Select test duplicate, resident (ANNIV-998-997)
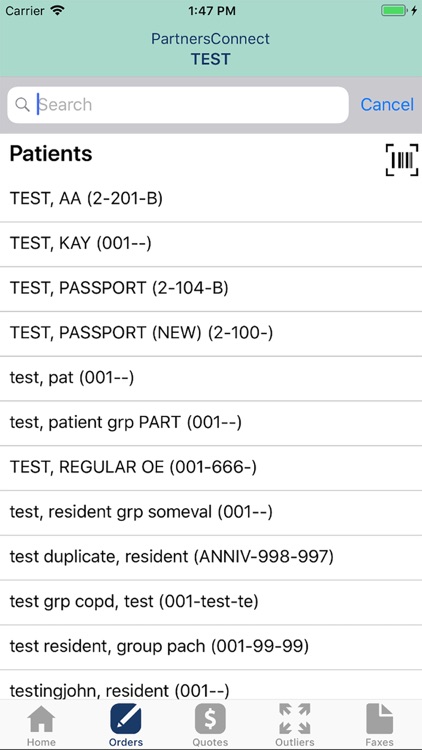The image size is (422, 750). point(211,557)
